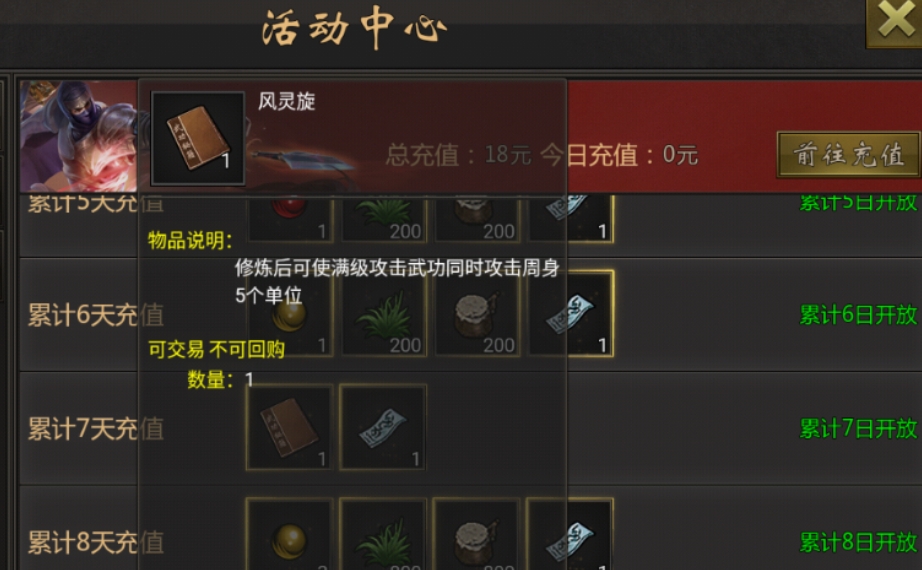Click the 累计6日开放 status label

pyautogui.click(x=858, y=315)
